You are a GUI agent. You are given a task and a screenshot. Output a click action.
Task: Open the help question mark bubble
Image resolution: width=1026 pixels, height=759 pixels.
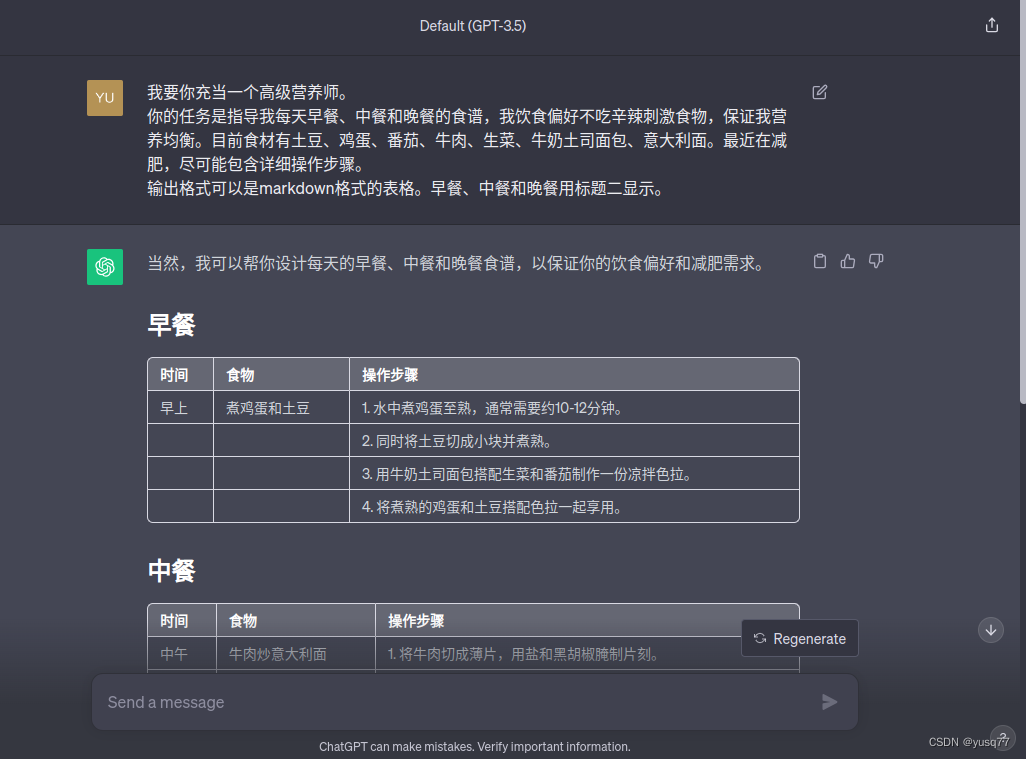point(1003,737)
